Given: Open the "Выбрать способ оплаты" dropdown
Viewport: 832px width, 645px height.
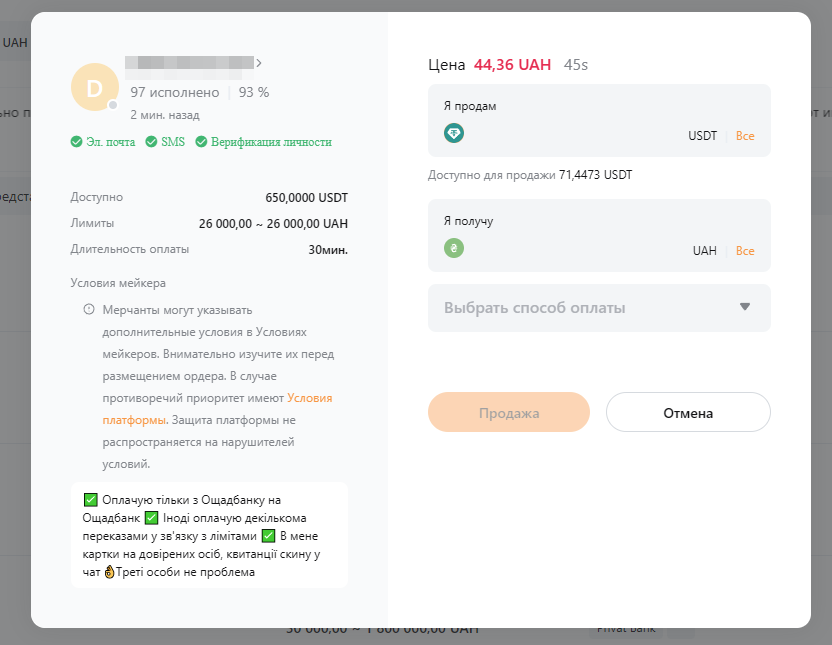Looking at the screenshot, I should pyautogui.click(x=599, y=308).
